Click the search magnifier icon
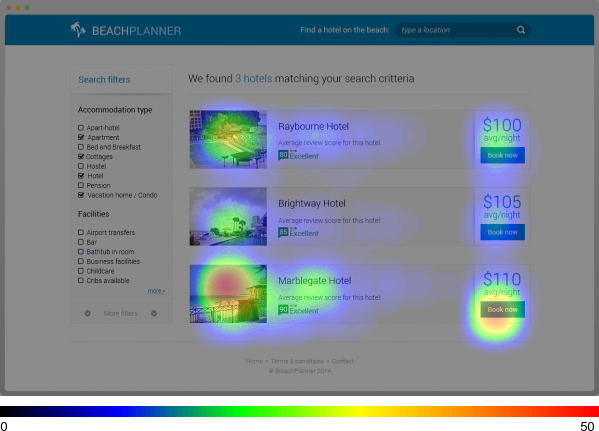This screenshot has height=431, width=599. point(521,30)
